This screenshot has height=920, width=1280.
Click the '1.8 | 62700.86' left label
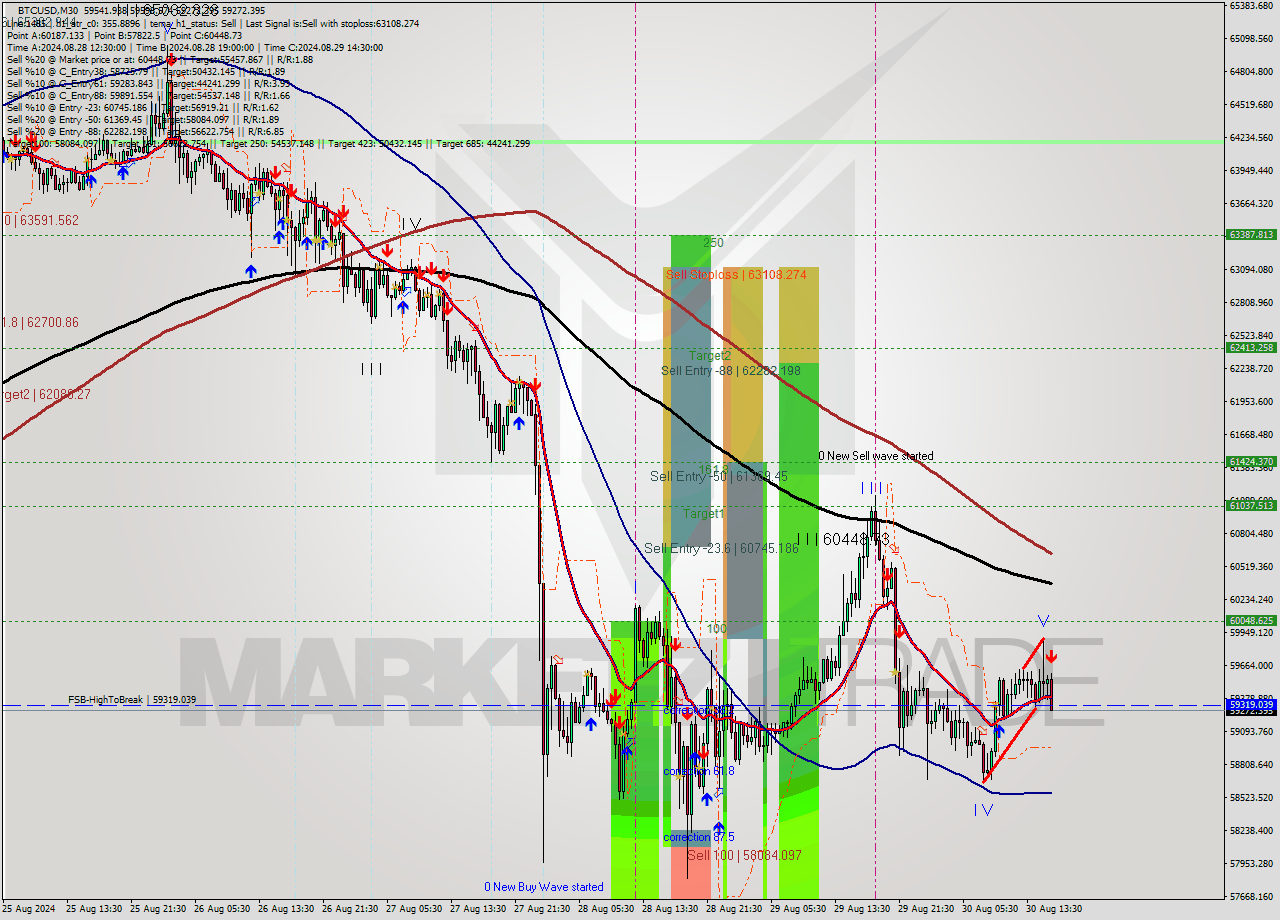point(40,323)
